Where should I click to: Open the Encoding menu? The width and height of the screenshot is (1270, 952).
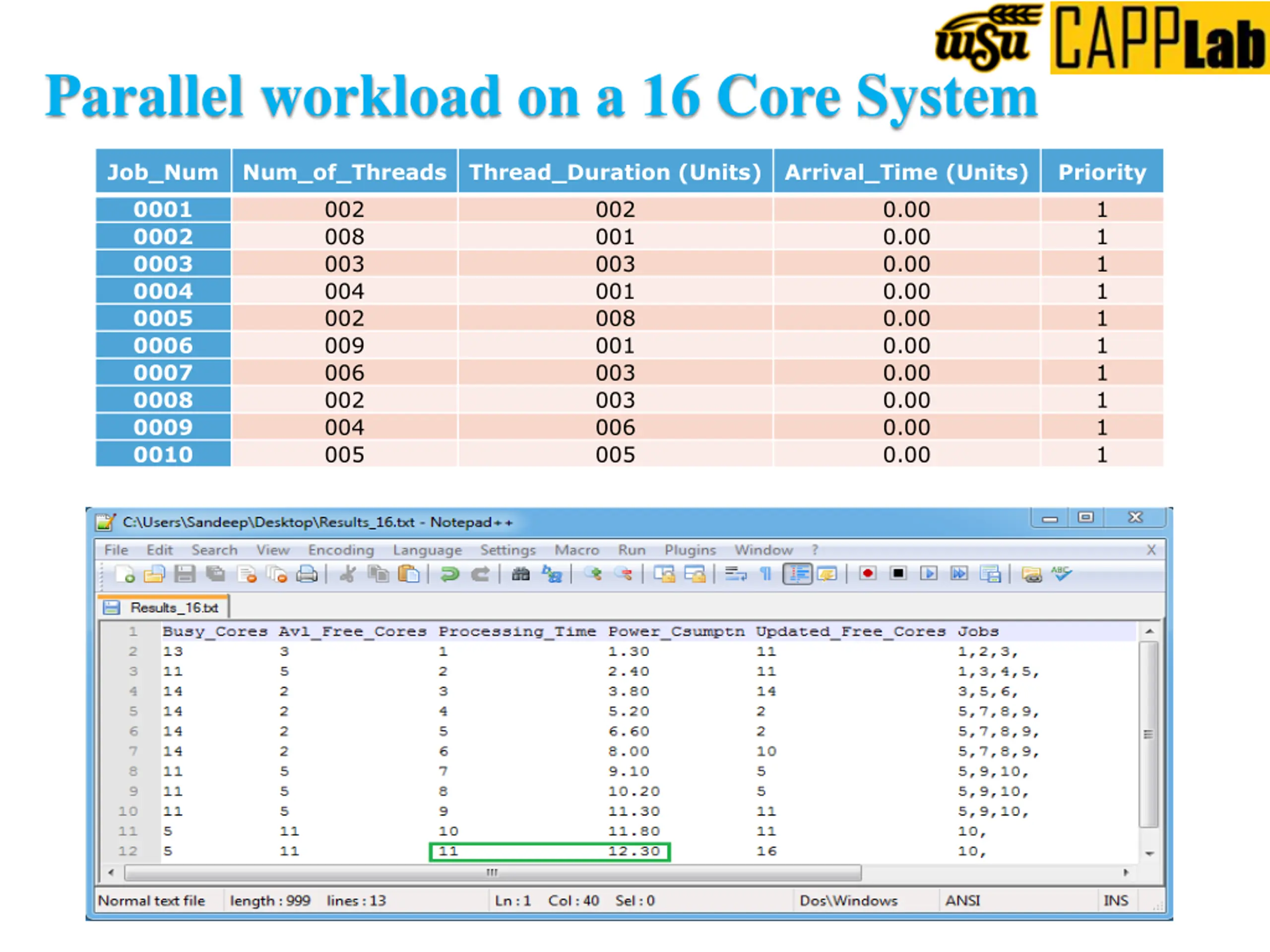pos(341,550)
